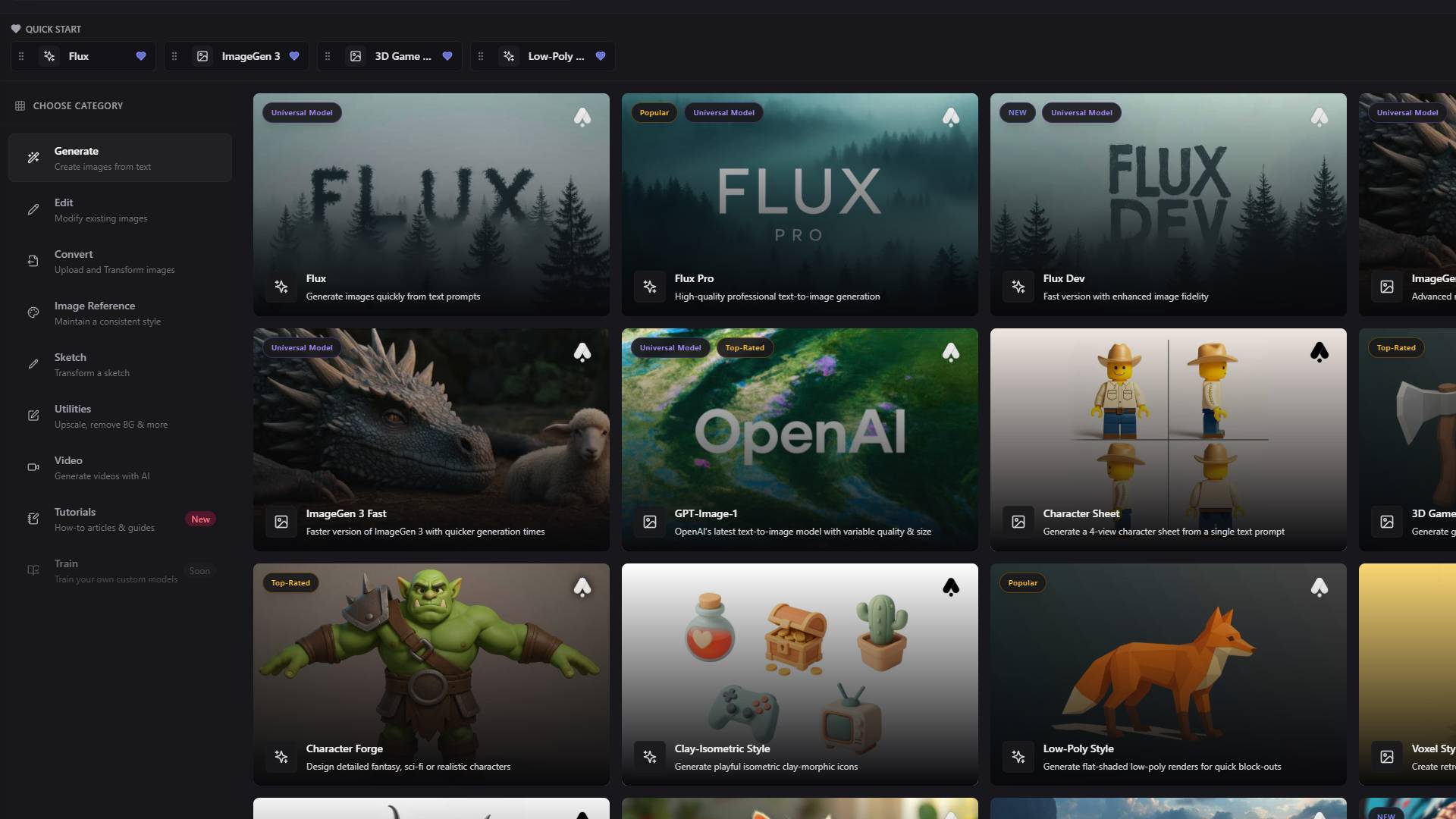The width and height of the screenshot is (1456, 819).
Task: Click the Sketch pencil icon
Action: tap(33, 364)
